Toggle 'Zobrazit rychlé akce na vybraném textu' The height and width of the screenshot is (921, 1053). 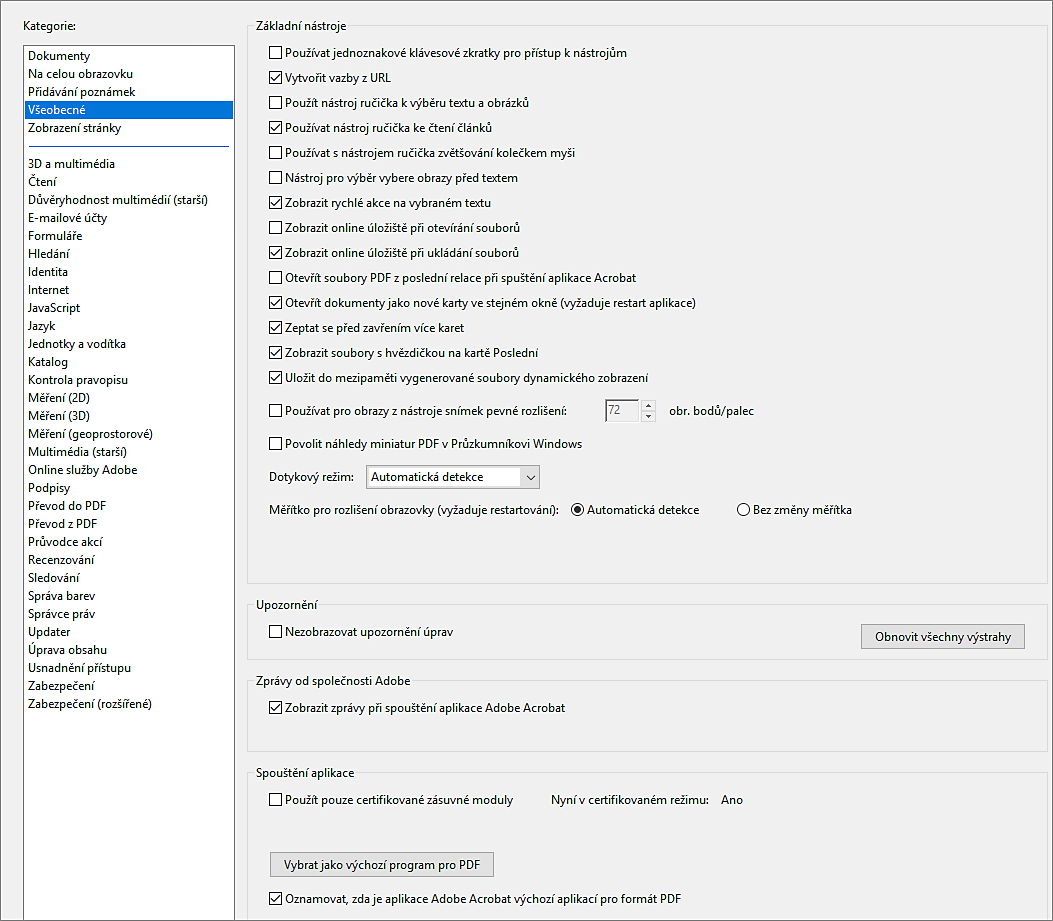[275, 202]
